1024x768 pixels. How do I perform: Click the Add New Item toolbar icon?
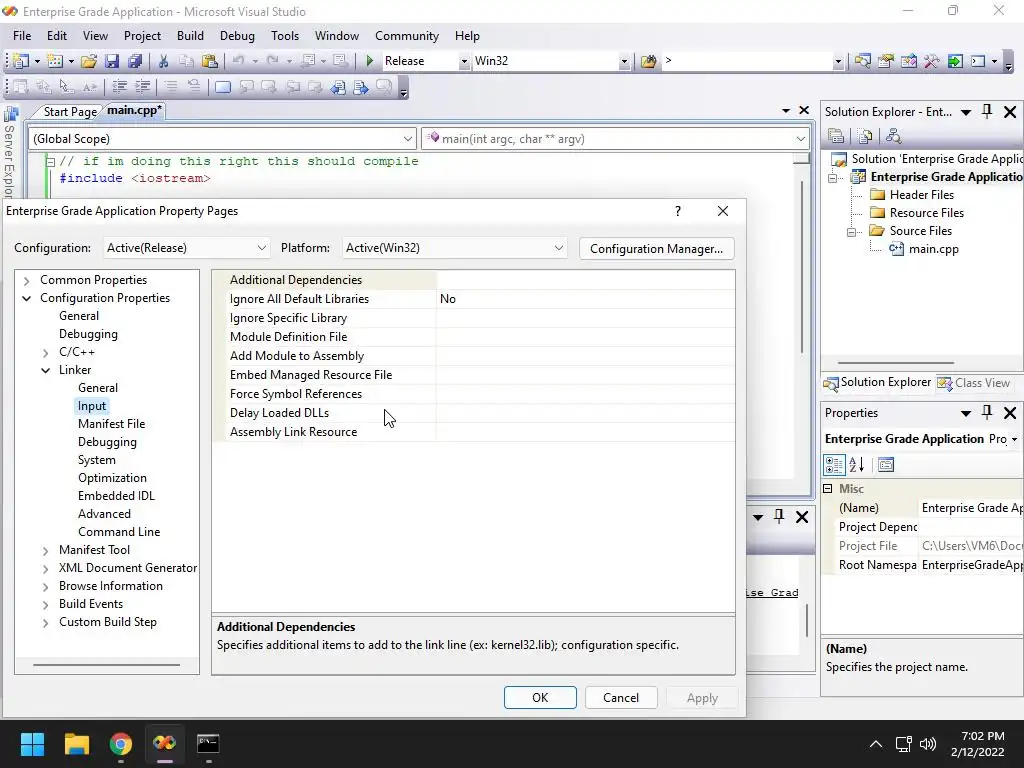(56, 61)
